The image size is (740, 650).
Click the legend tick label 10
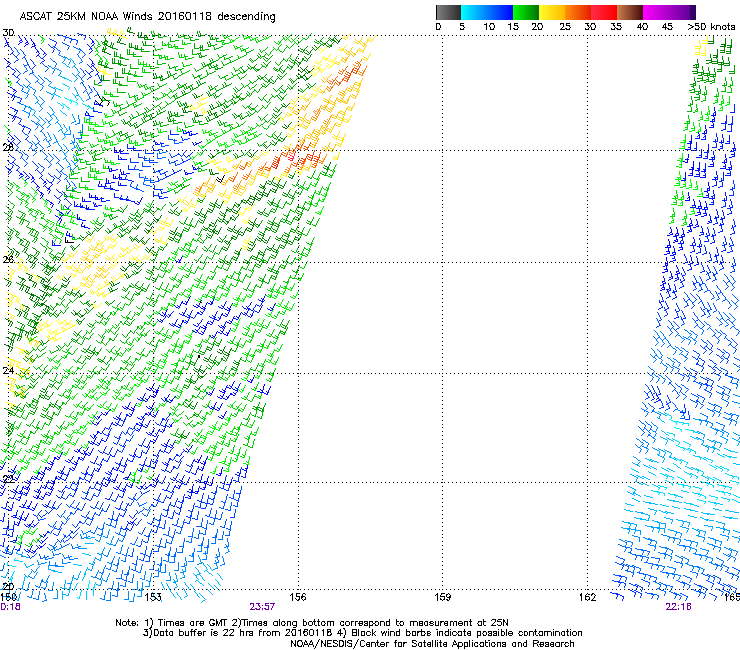click(489, 27)
